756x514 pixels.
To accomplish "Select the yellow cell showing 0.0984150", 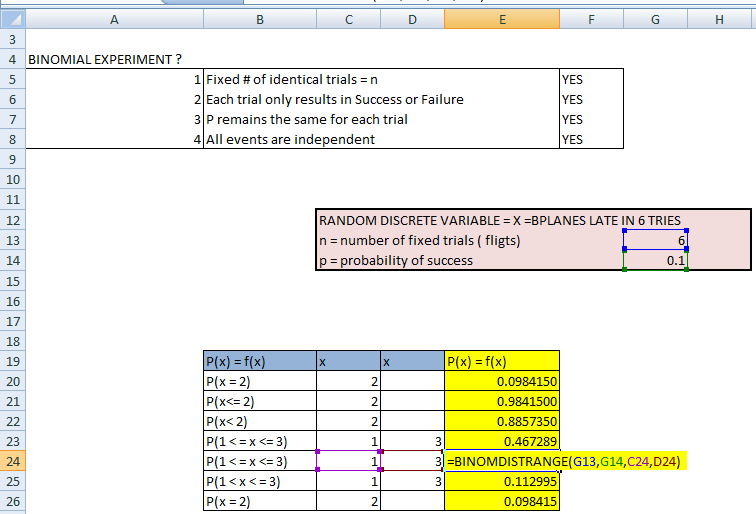I will coord(501,381).
